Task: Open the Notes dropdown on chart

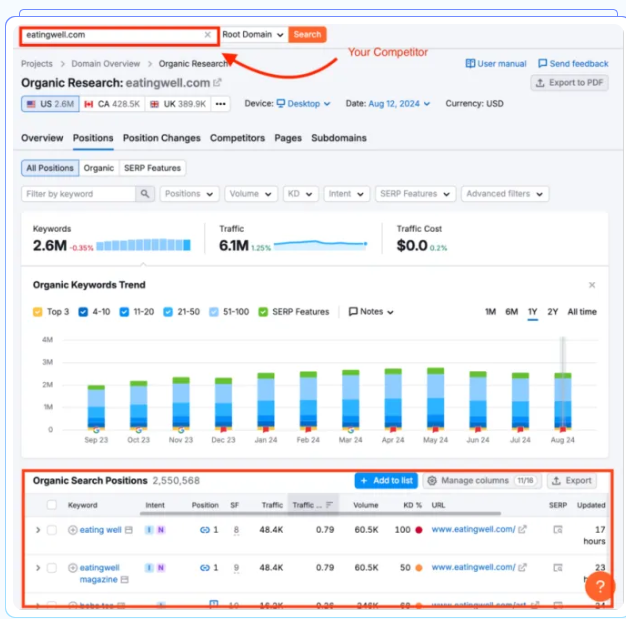Action: point(371,311)
